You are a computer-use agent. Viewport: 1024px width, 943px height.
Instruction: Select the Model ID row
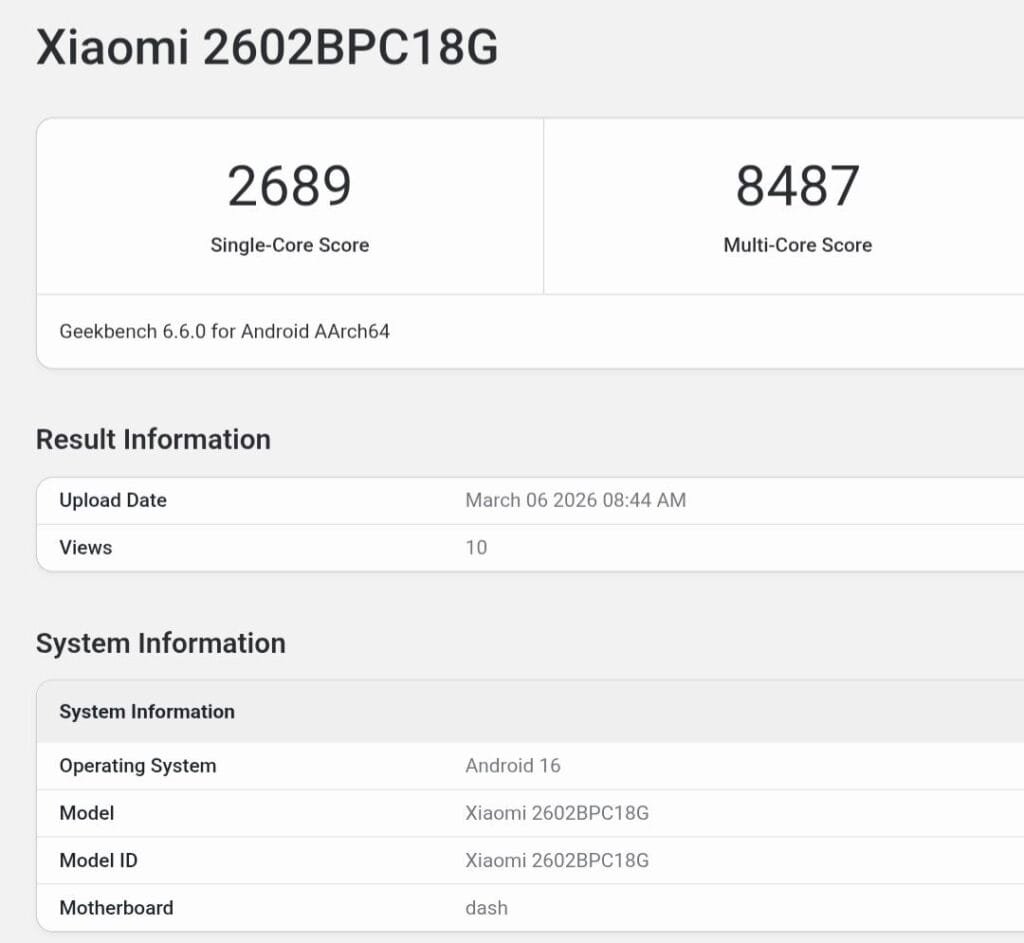pyautogui.click(x=97, y=860)
